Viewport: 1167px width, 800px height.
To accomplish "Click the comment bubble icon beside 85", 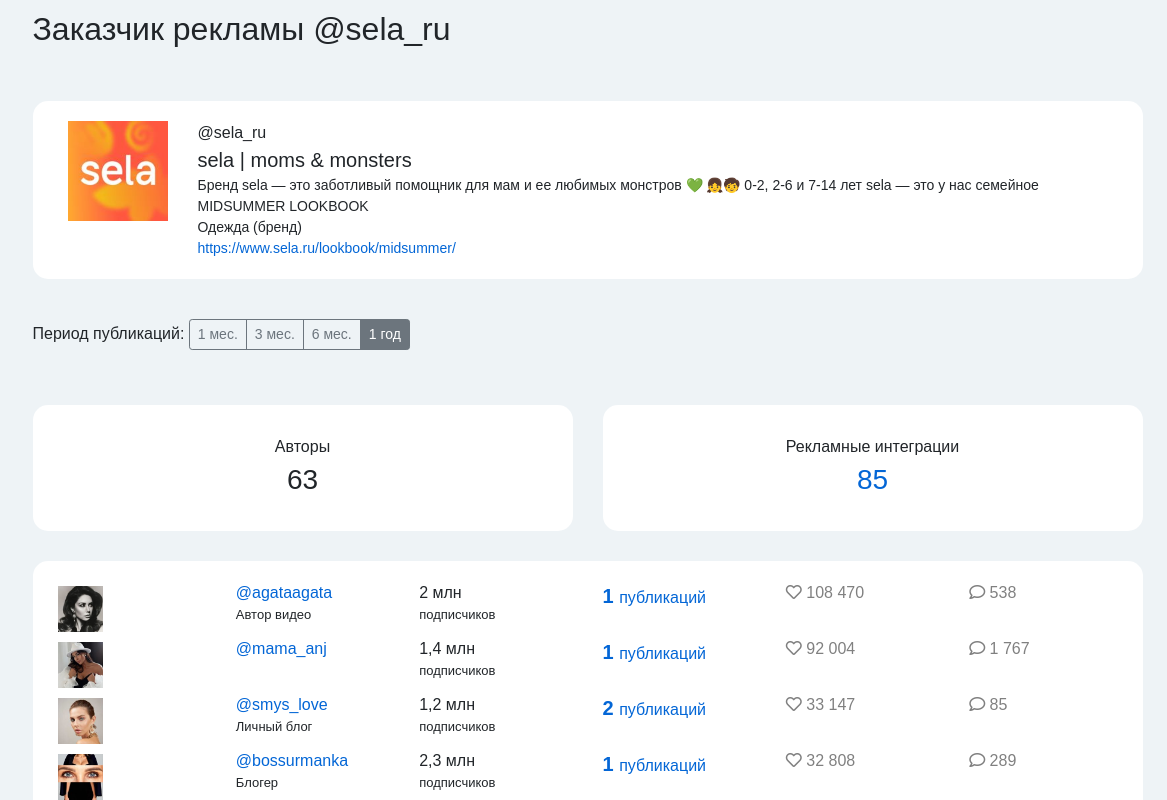I will pos(976,704).
